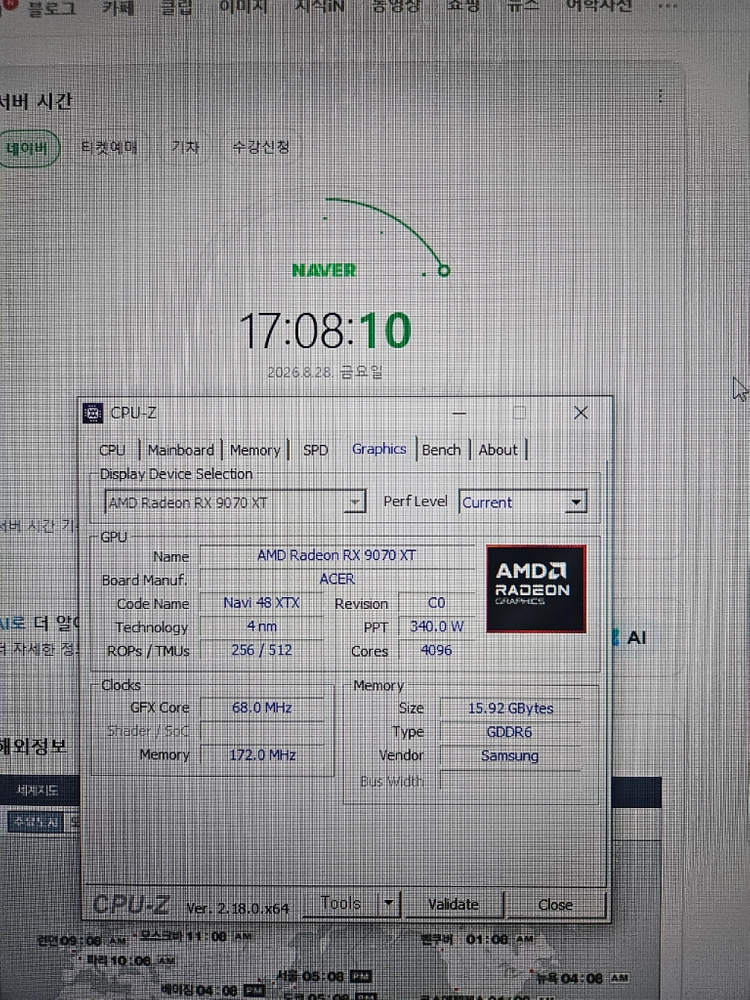Click the Samsung memory vendor value

click(x=510, y=756)
